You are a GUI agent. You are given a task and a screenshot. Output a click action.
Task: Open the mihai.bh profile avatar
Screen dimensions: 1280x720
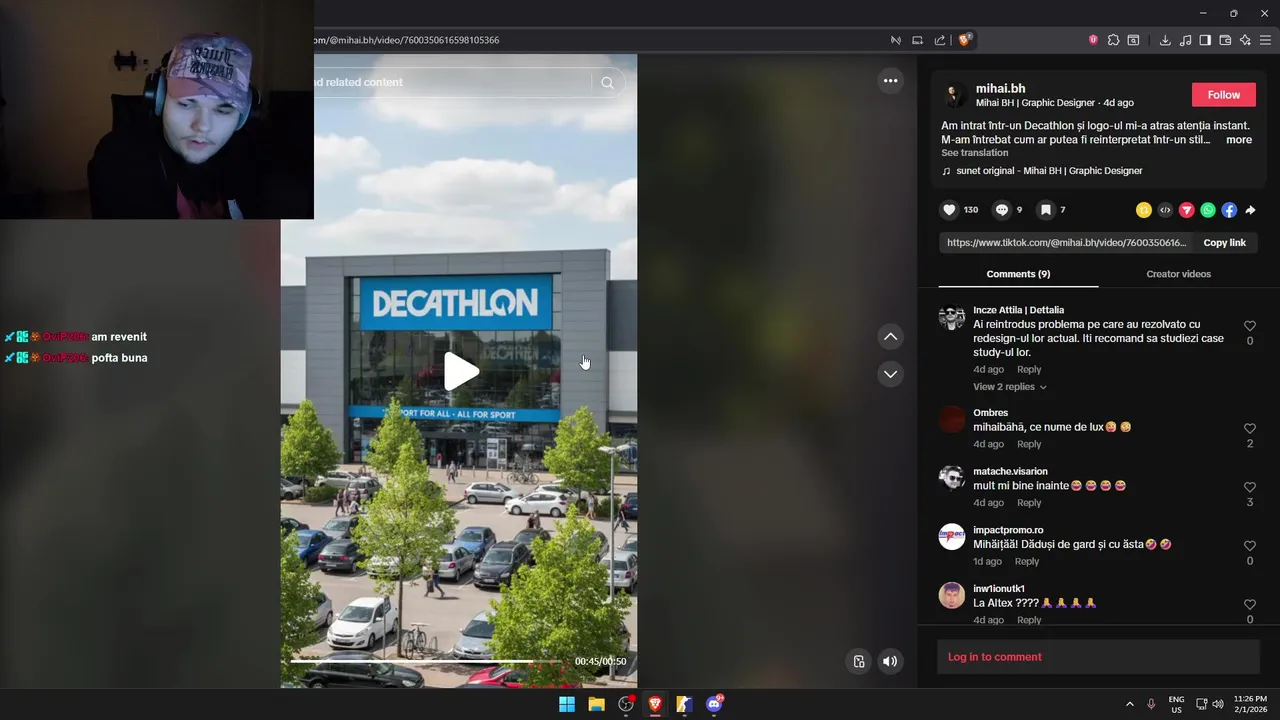[x=954, y=95]
